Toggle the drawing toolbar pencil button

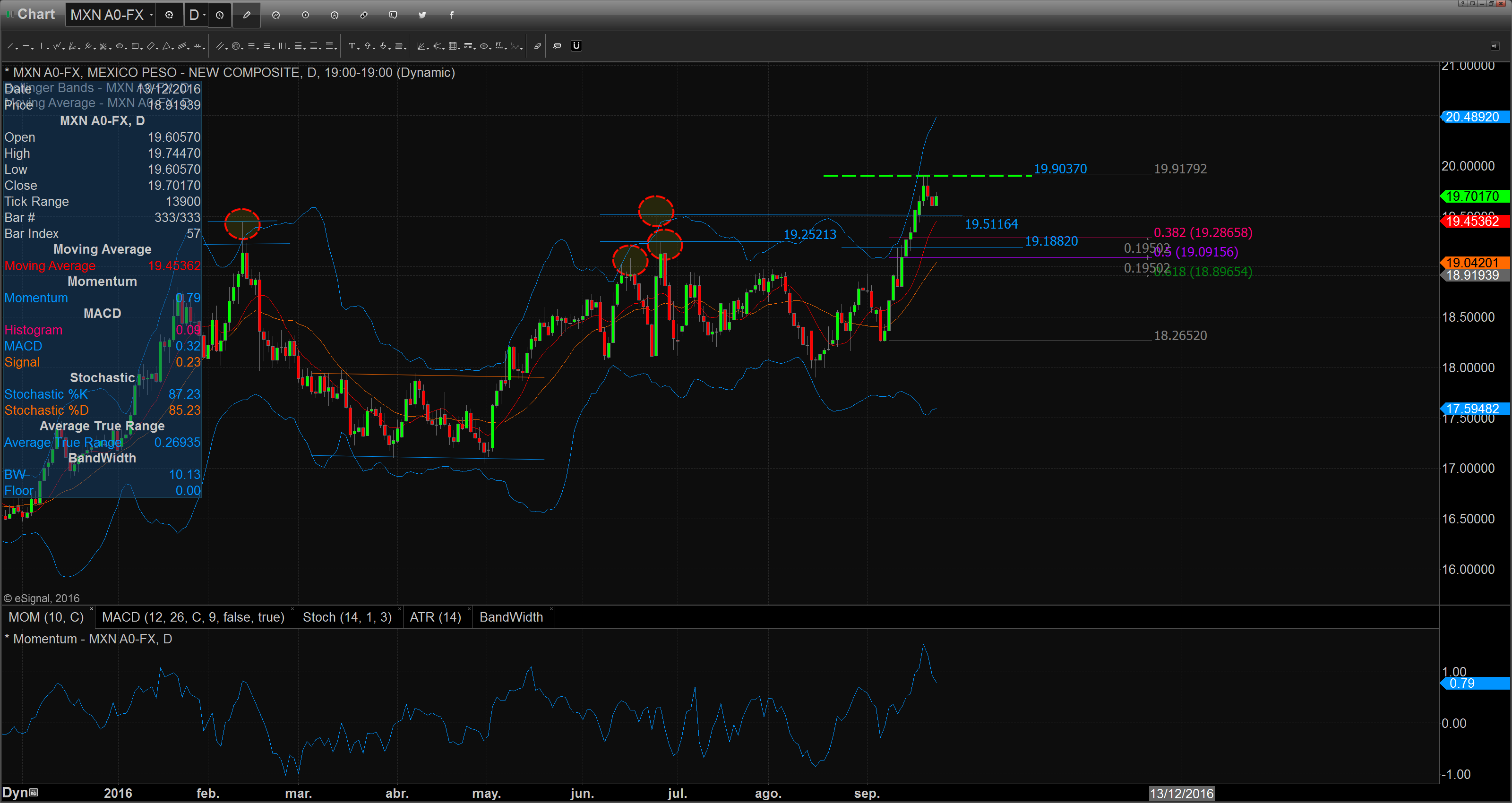[x=247, y=15]
